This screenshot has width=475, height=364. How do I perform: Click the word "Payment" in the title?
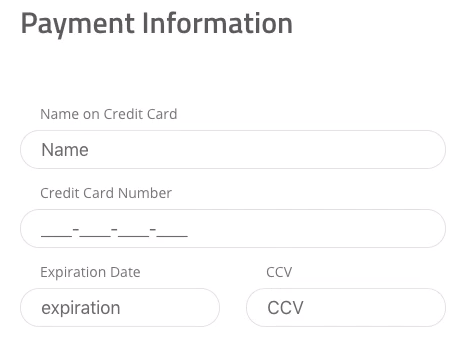(x=78, y=24)
